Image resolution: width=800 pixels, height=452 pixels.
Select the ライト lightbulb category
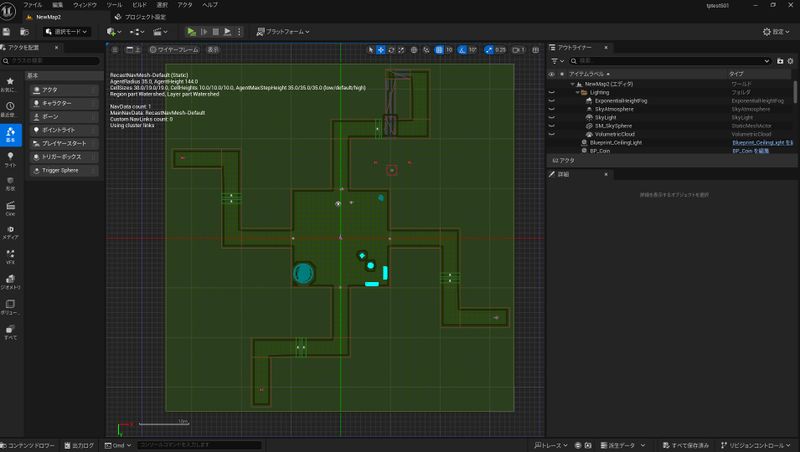(x=10, y=159)
